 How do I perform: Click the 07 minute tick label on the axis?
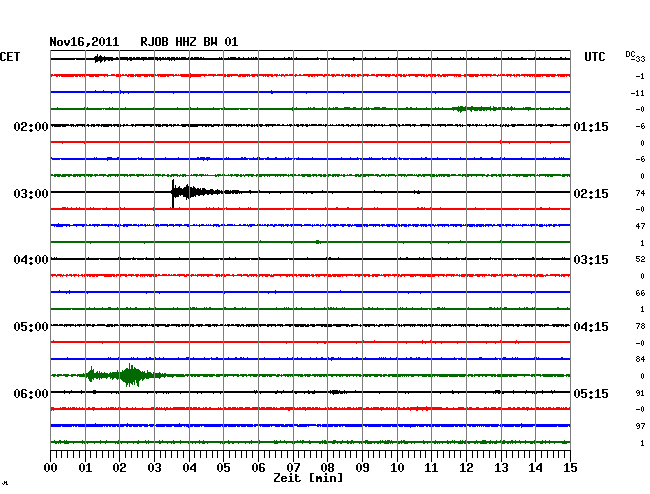(x=293, y=467)
